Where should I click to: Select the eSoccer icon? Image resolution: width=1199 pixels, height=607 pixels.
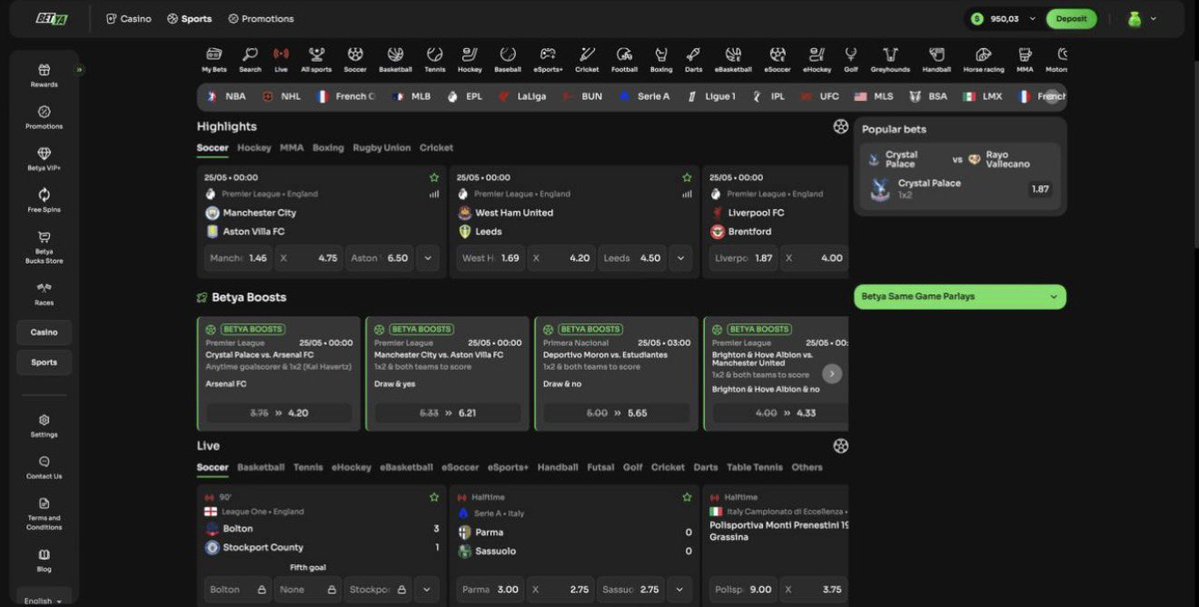[777, 60]
